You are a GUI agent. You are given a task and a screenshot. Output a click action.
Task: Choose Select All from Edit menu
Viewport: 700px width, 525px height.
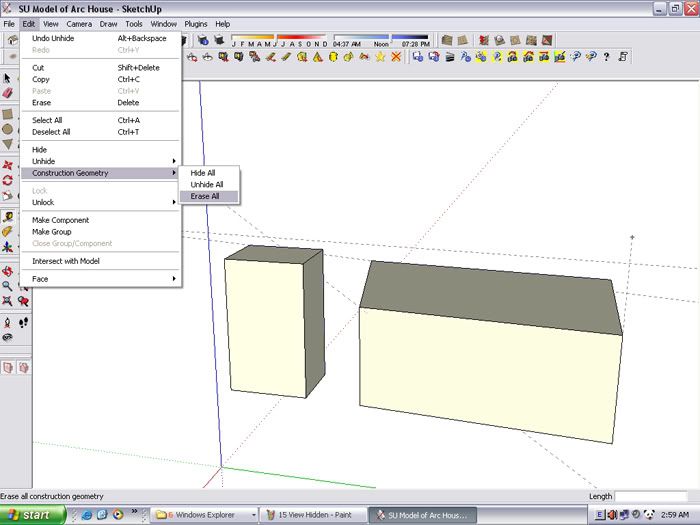(x=101, y=120)
